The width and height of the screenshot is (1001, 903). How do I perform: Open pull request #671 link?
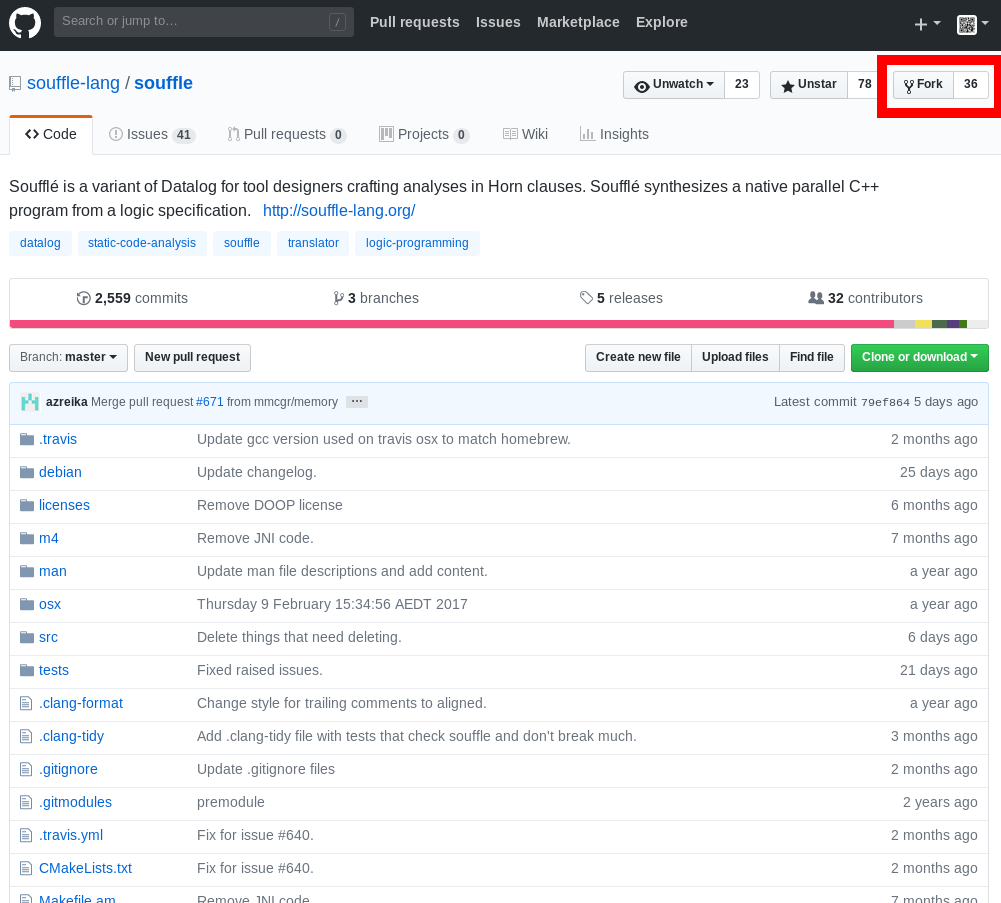click(209, 402)
